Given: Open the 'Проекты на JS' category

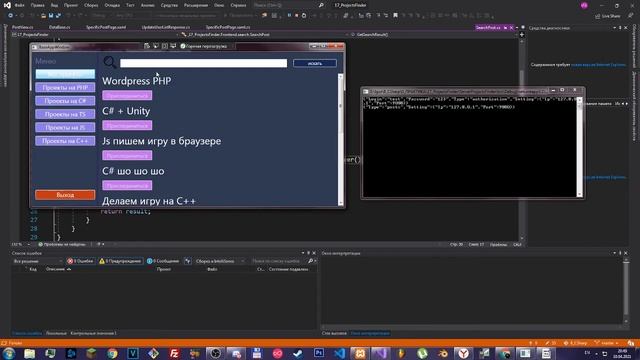Looking at the screenshot, I should [x=65, y=127].
